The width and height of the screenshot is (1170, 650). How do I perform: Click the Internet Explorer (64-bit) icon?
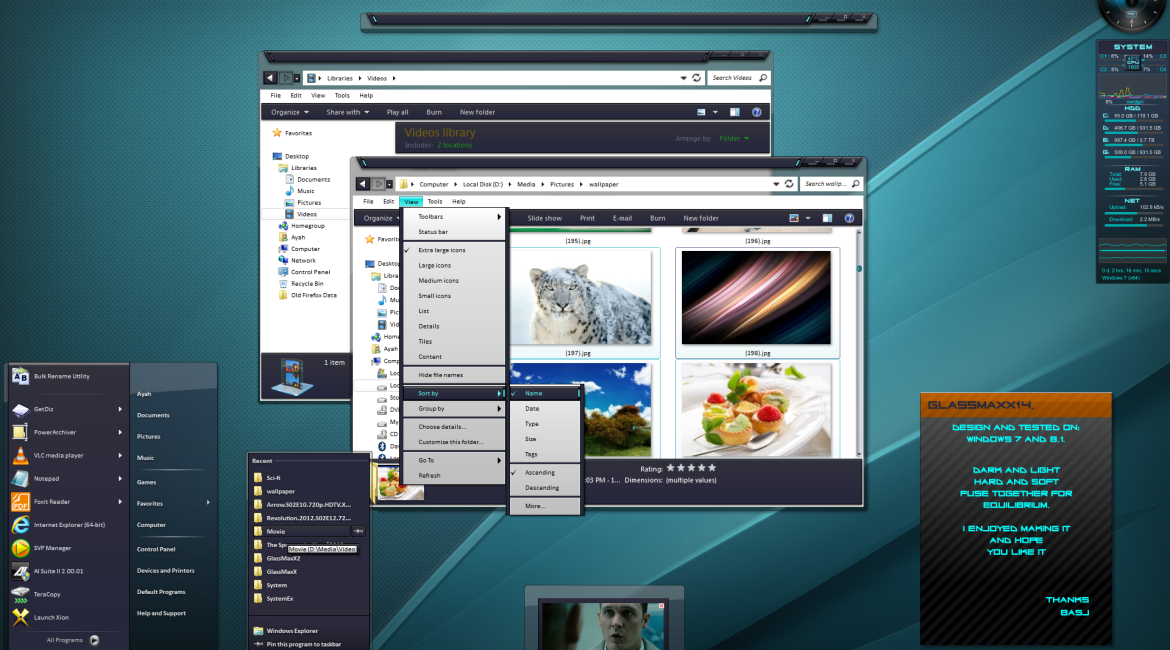pos(20,525)
